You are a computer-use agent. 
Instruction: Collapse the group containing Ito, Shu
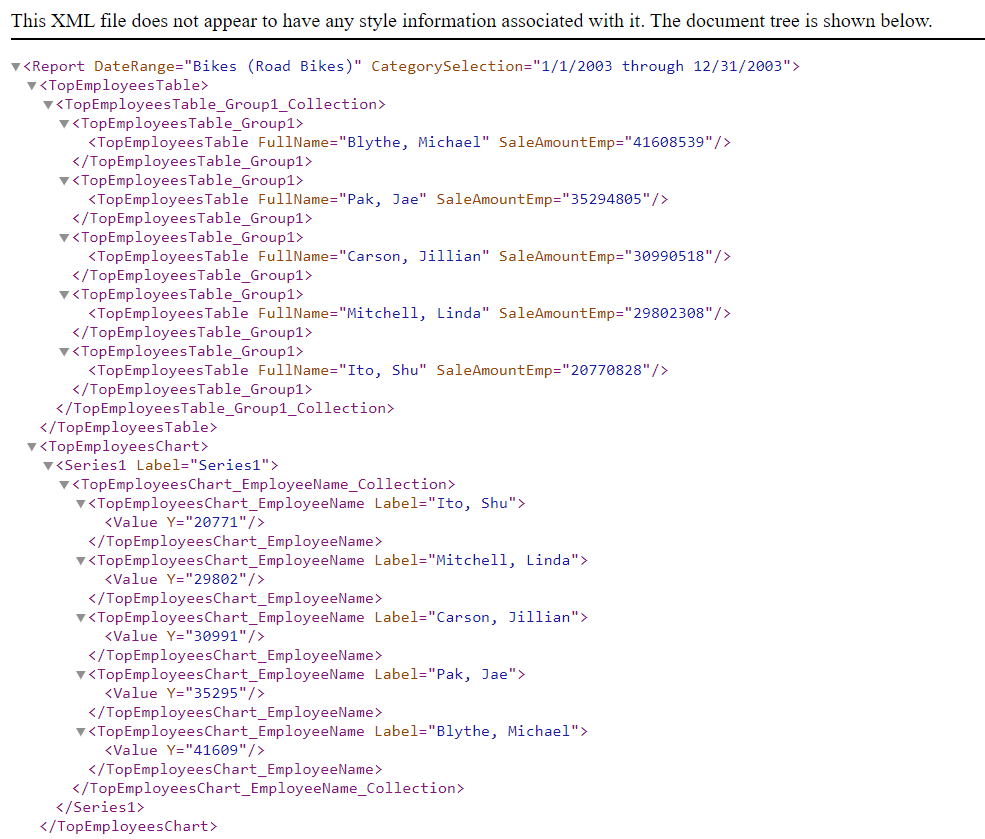(x=63, y=351)
